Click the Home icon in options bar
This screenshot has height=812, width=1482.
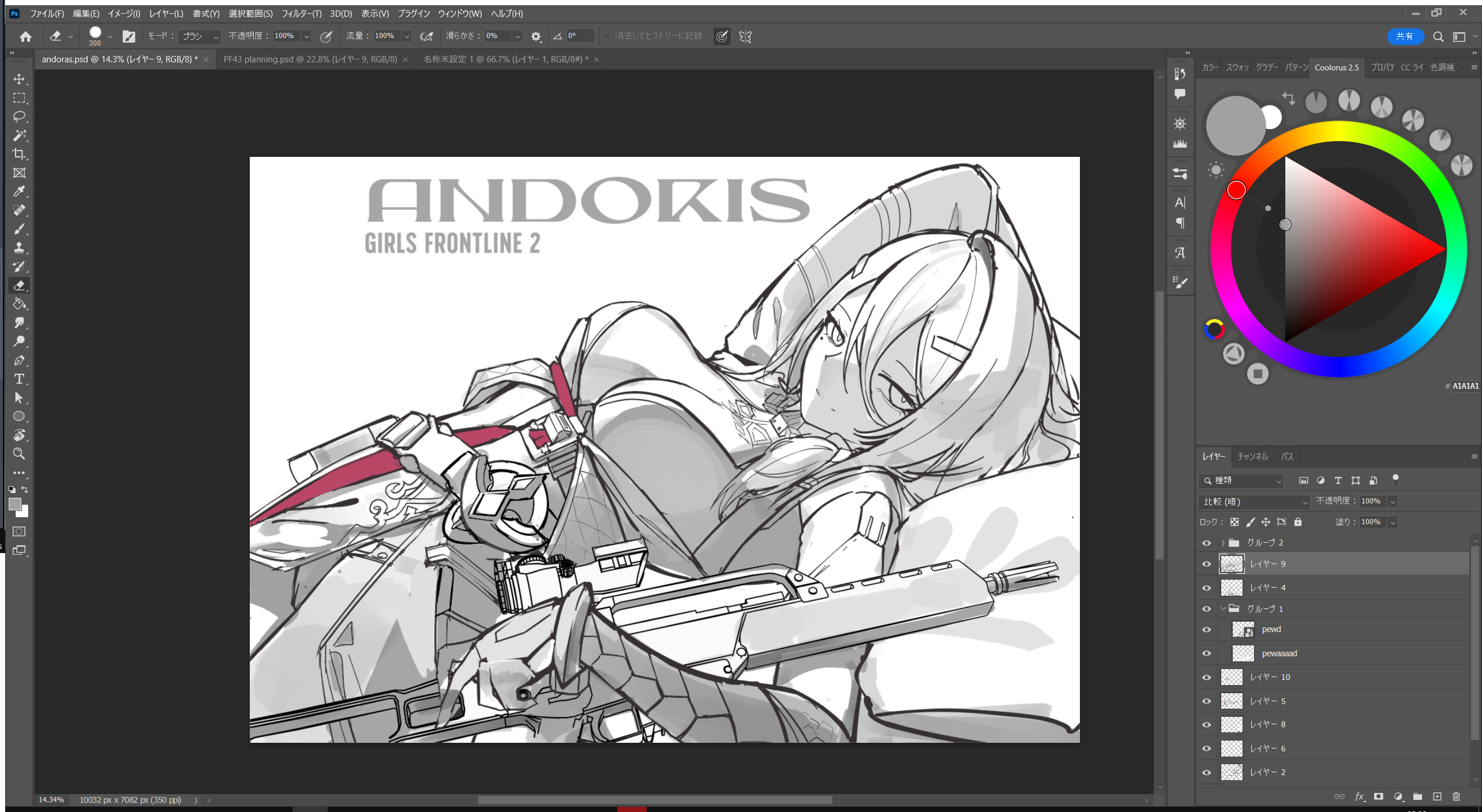coord(25,36)
